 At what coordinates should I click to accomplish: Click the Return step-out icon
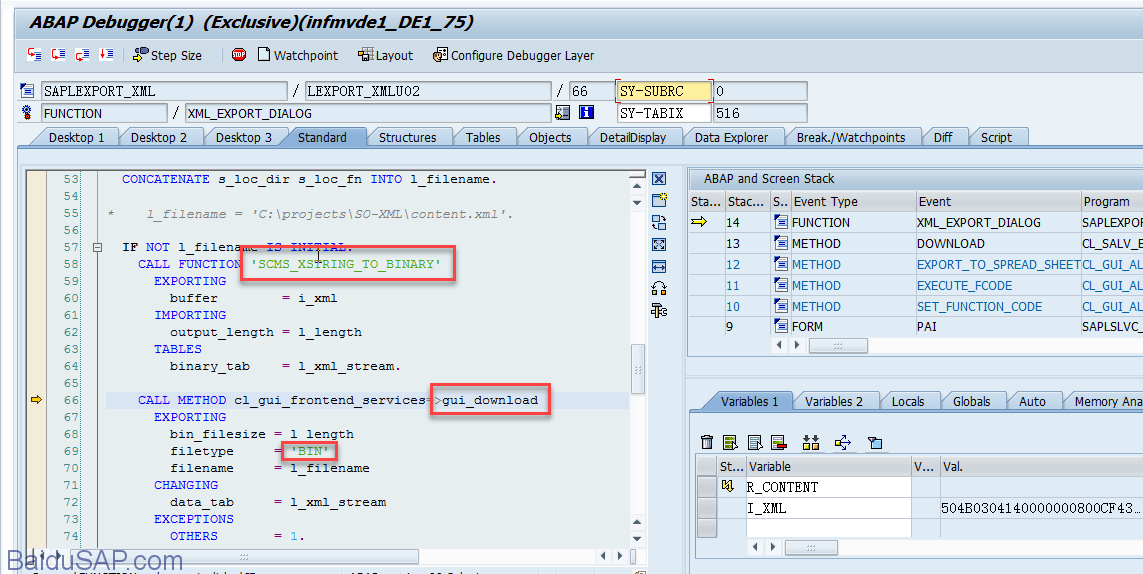82,55
